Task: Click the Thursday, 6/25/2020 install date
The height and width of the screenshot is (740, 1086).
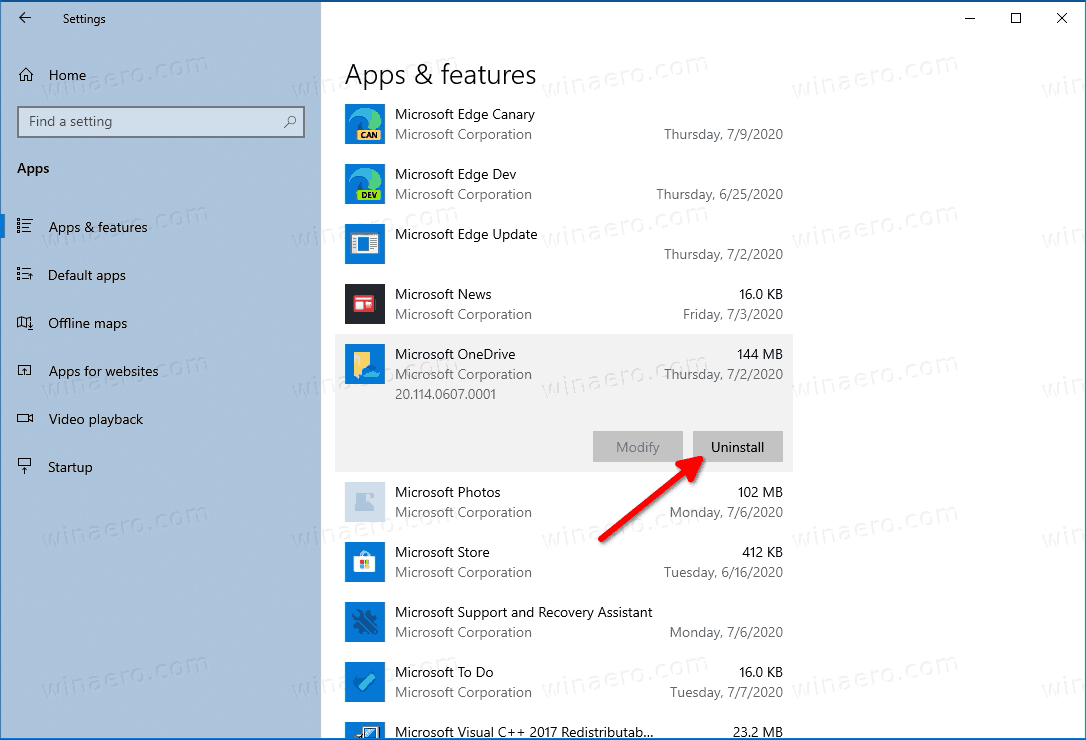Action: click(x=720, y=195)
